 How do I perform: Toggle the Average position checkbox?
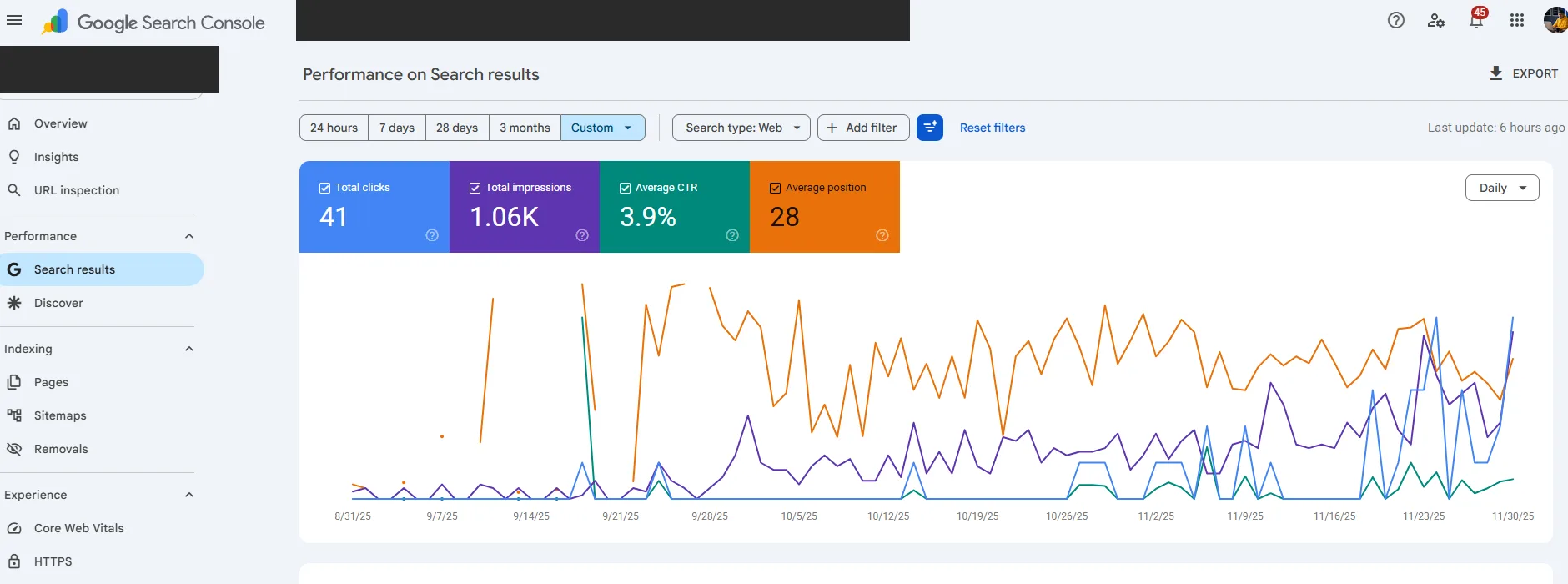coord(775,188)
